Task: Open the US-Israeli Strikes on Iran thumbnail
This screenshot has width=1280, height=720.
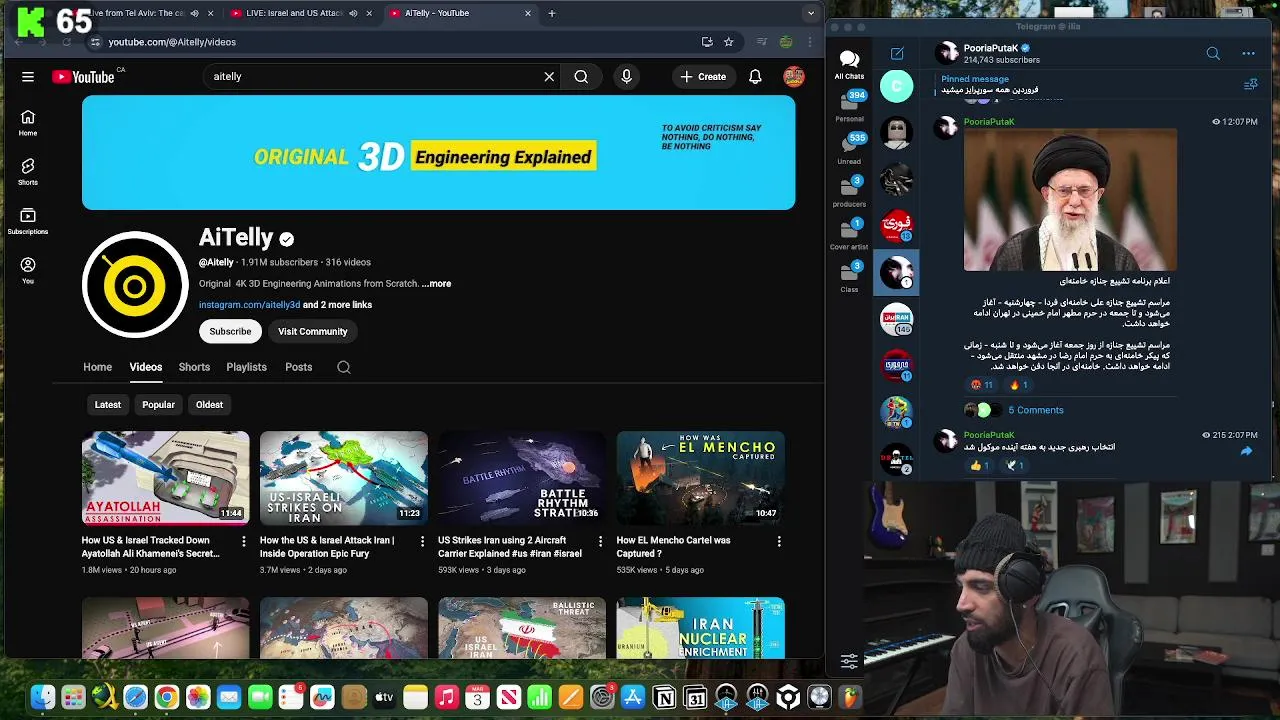Action: (343, 478)
